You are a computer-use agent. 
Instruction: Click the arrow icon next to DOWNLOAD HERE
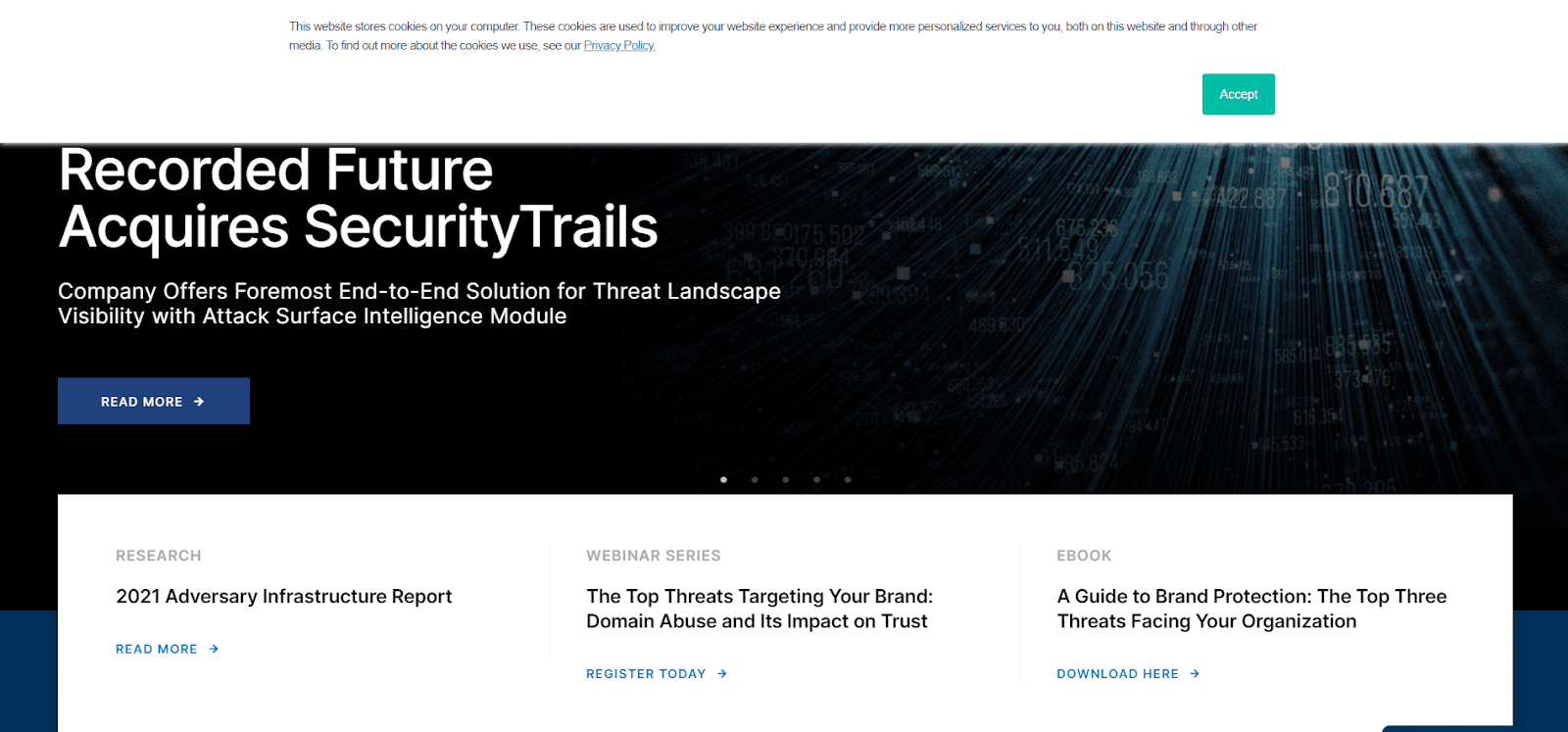coord(1195,673)
